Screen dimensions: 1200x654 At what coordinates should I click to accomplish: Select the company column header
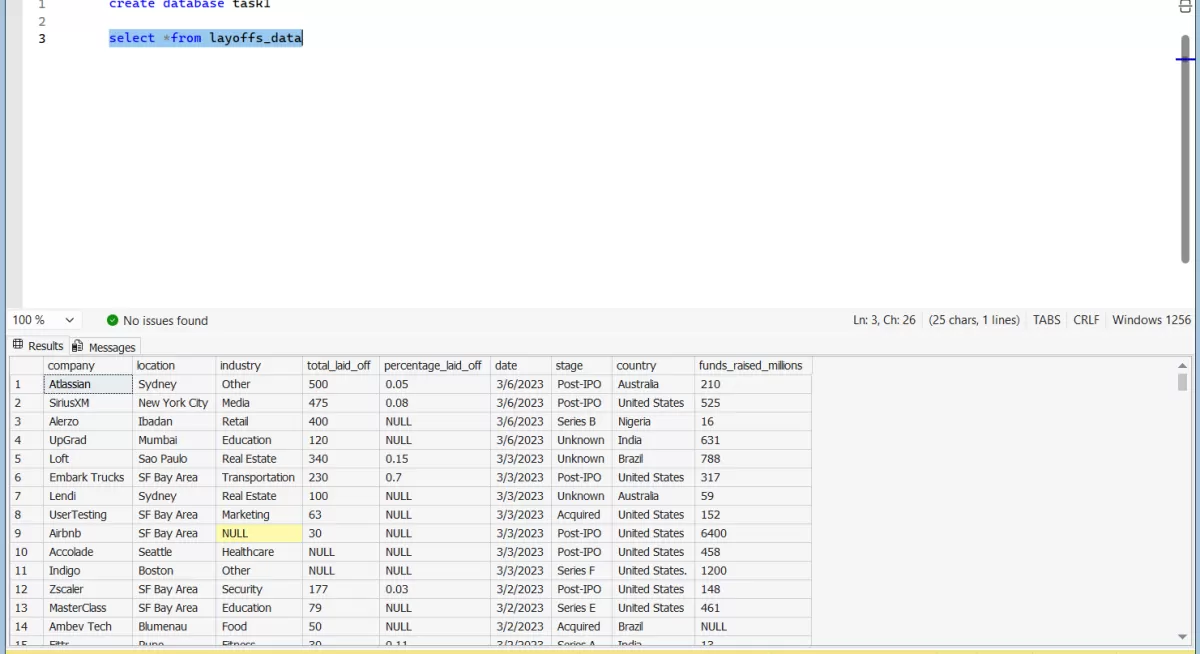[x=71, y=366]
